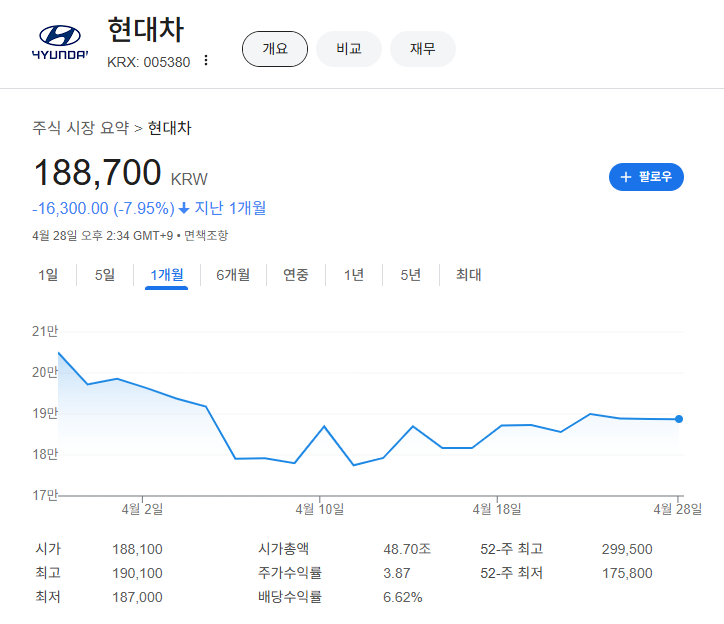Click the 4월 28일 axis label
Image resolution: width=724 pixels, height=624 pixels.
click(x=677, y=509)
